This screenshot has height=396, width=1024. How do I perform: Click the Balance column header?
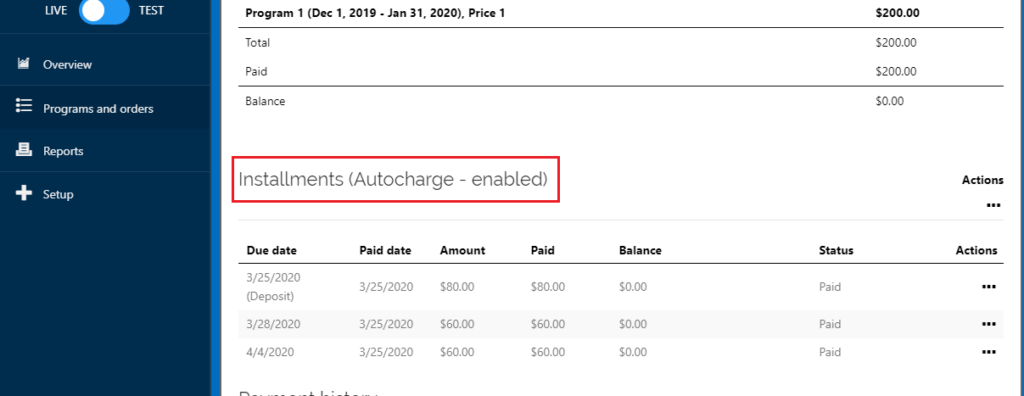click(640, 250)
